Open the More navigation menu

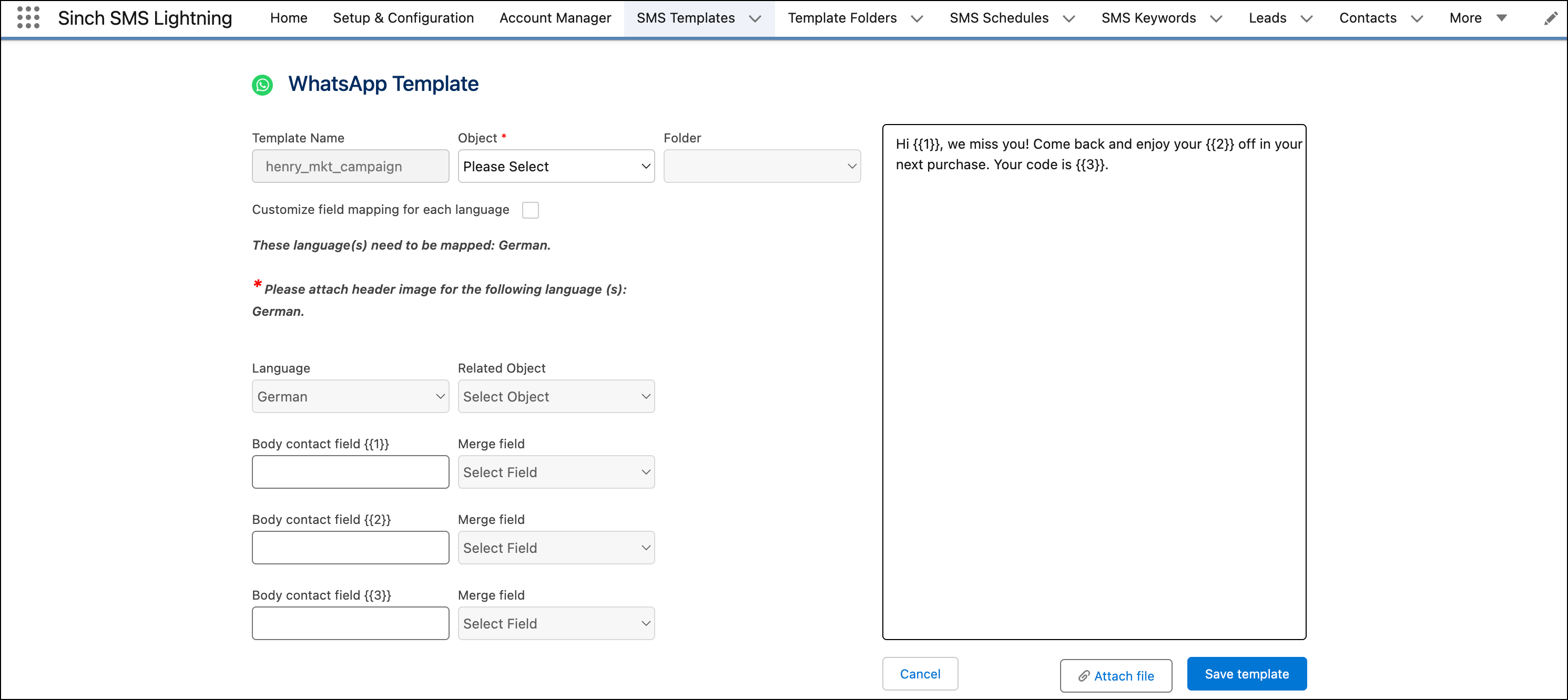1478,18
